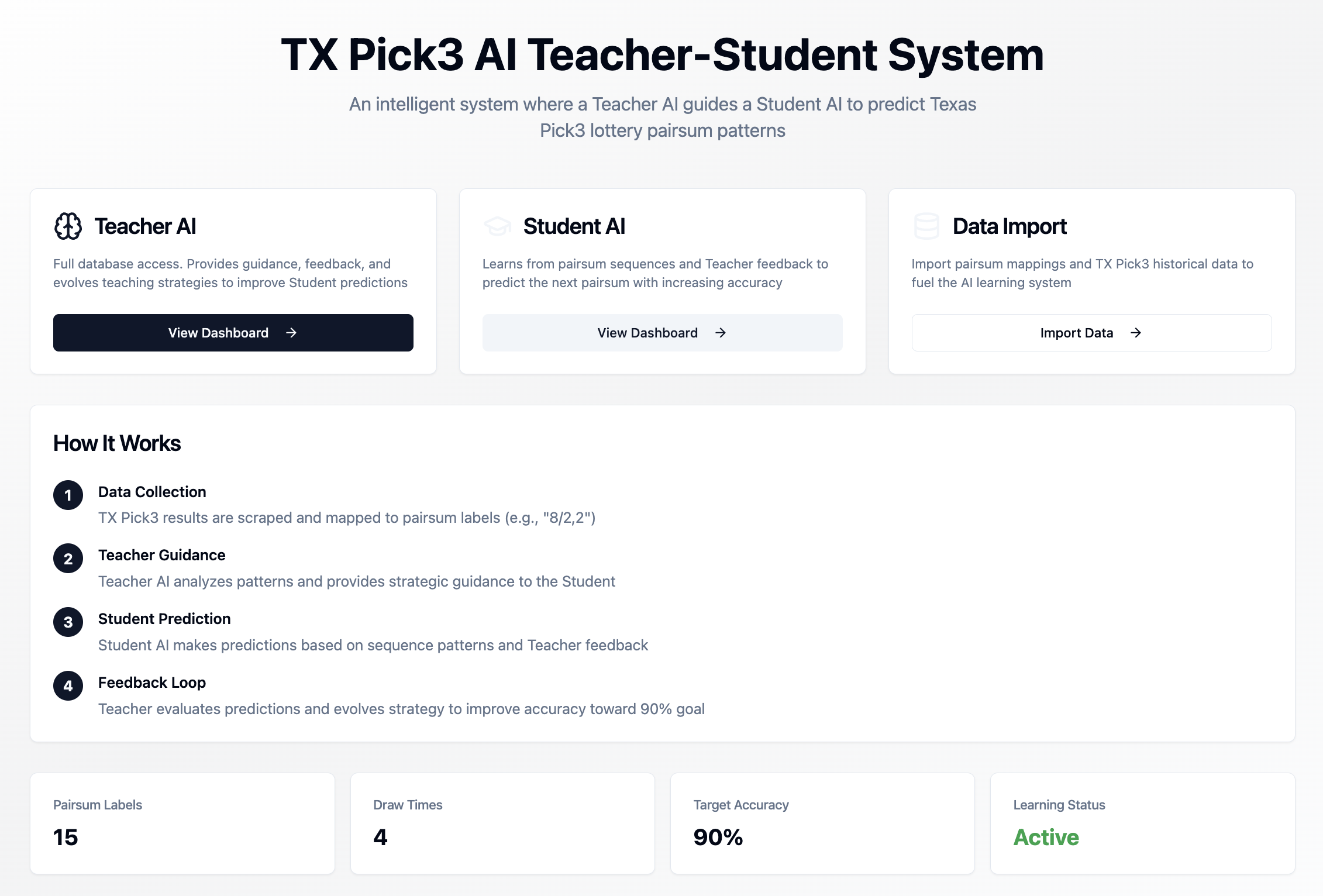Click the Data Collection step heading

tap(152, 492)
